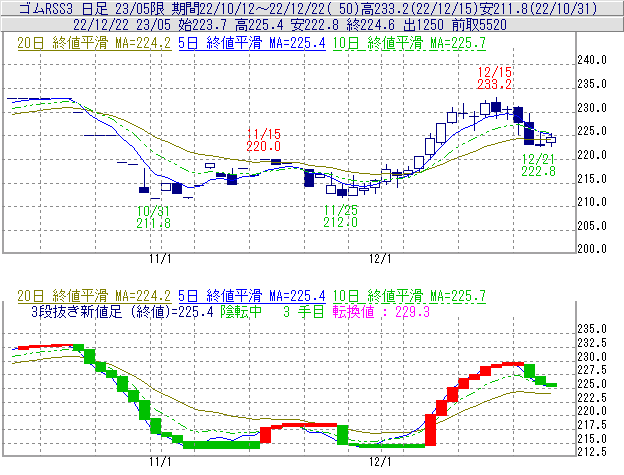
Task: Click the tall red block rising from 212.5
Action: click(430, 430)
